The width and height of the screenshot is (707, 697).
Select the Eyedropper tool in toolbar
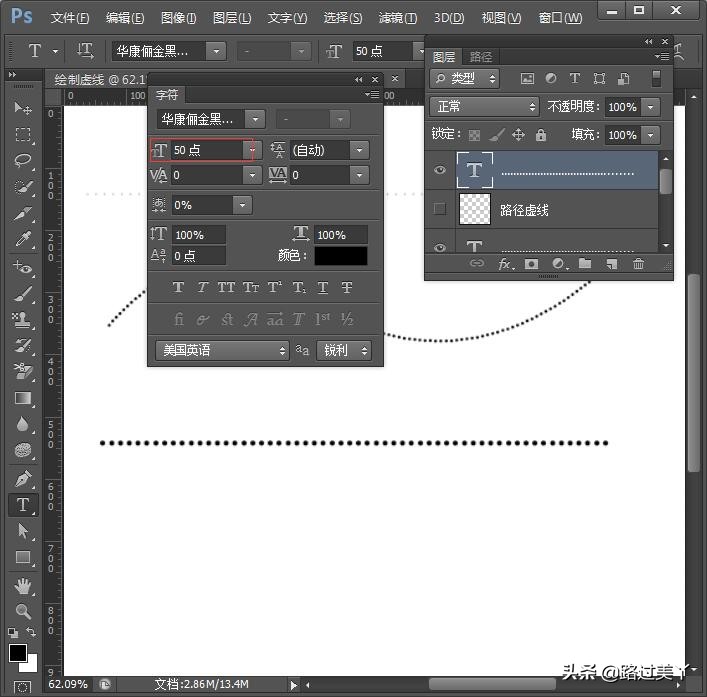[x=23, y=239]
